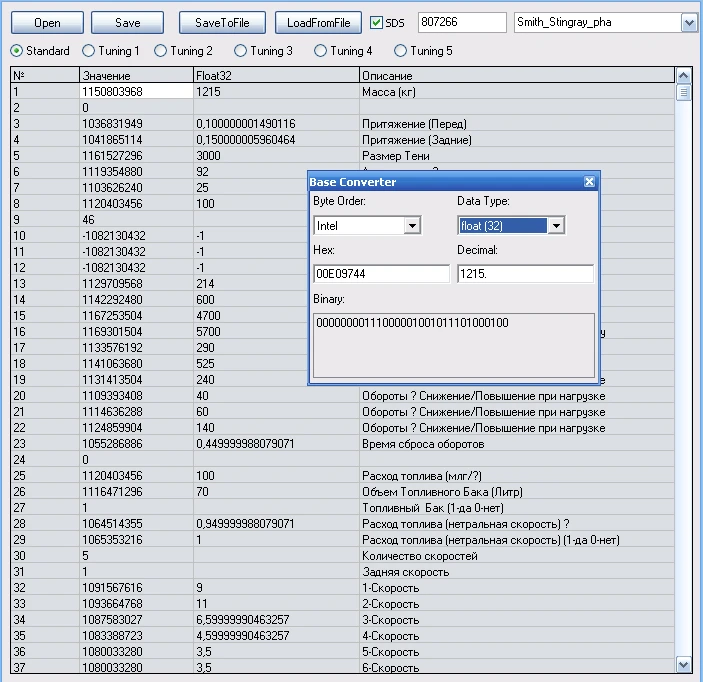Viewport: 703px width, 682px height.
Task: Click the Hex input field
Action: coord(380,274)
